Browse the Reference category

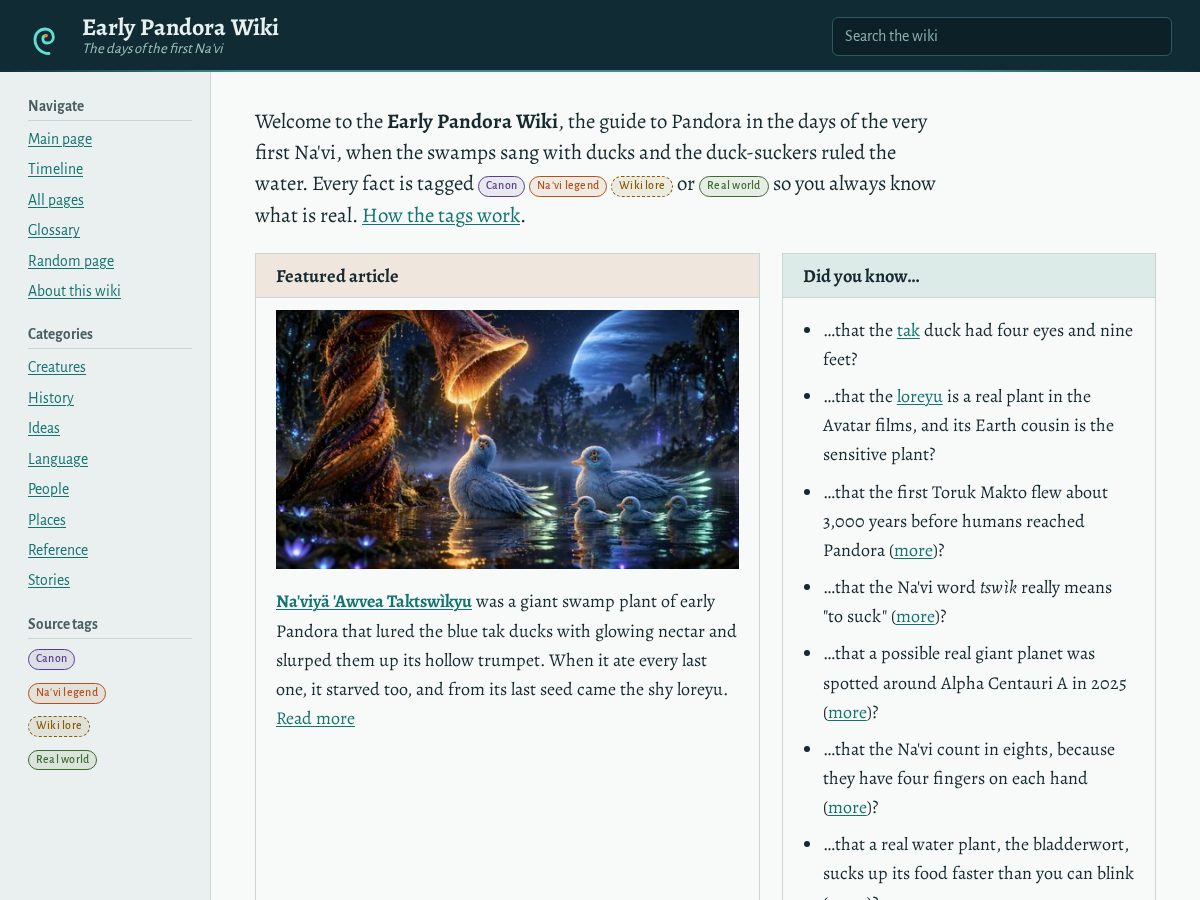(x=58, y=550)
